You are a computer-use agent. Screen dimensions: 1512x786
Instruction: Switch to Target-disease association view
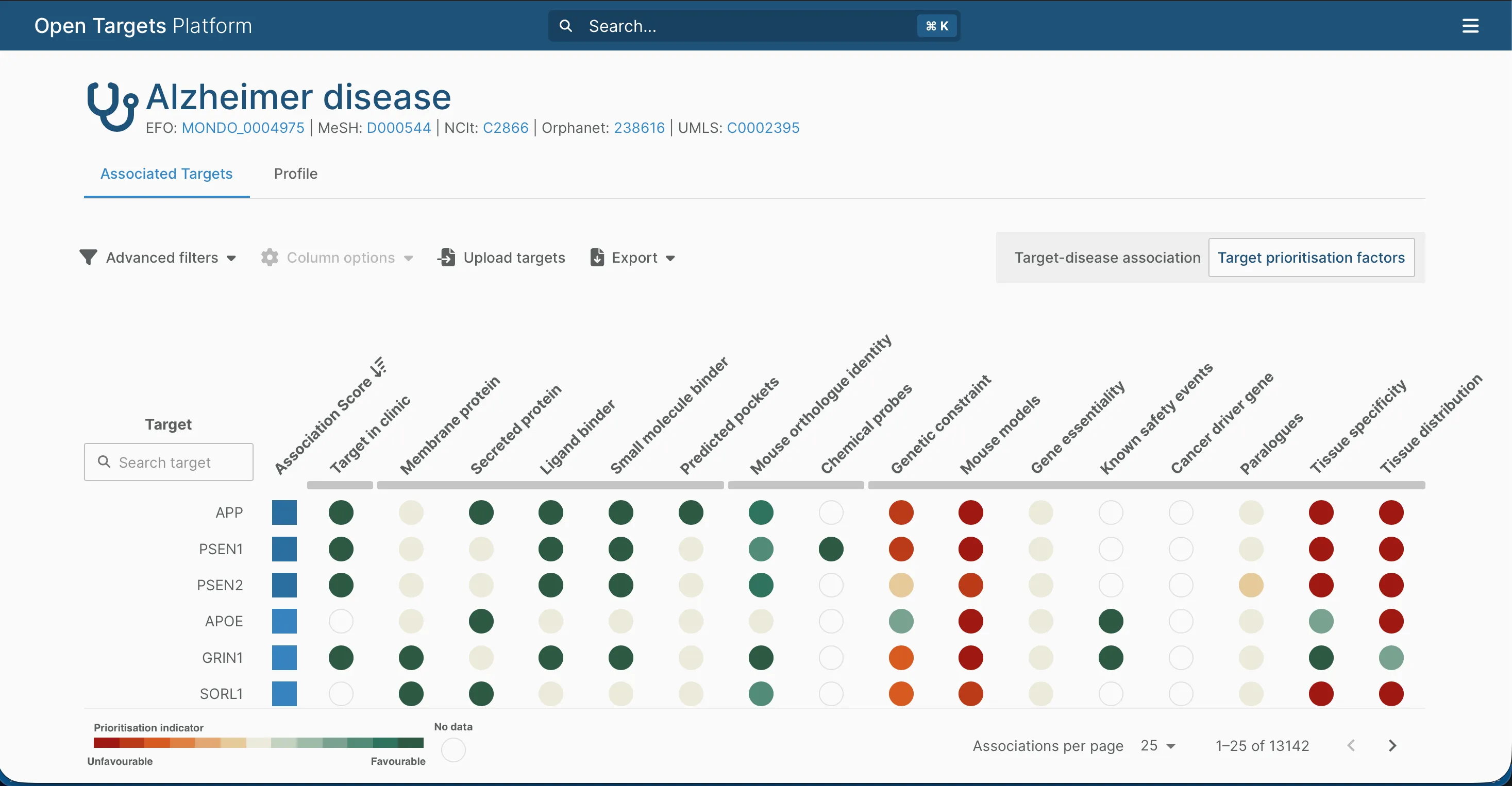1107,258
